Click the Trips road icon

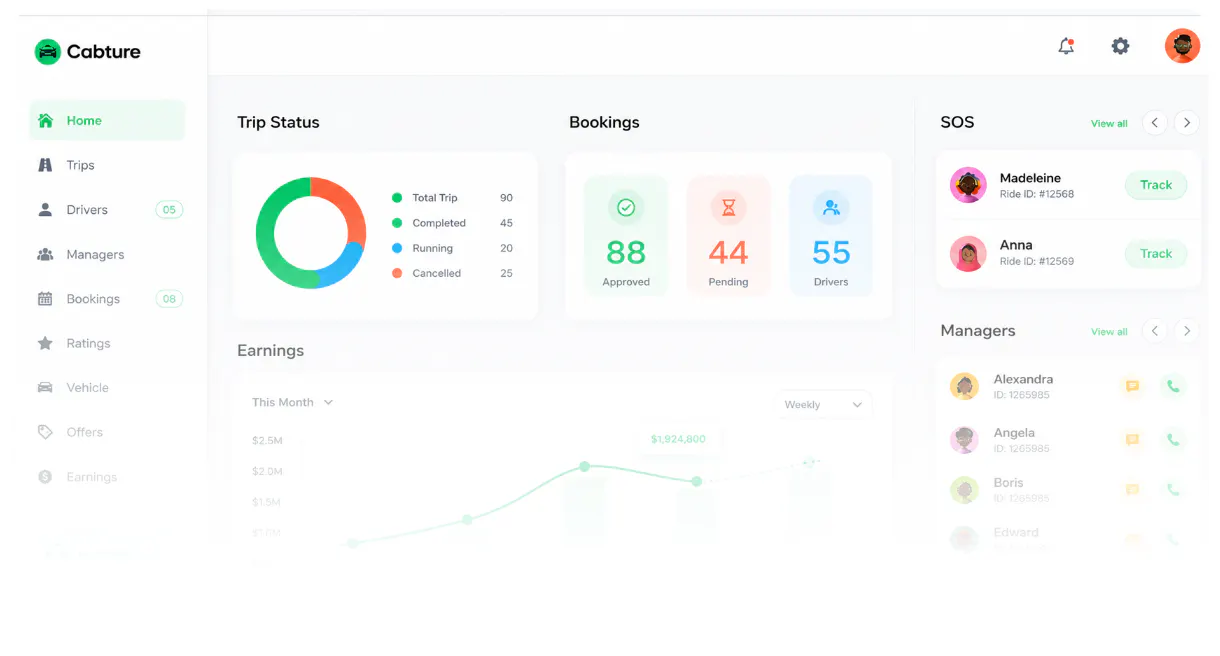point(45,165)
